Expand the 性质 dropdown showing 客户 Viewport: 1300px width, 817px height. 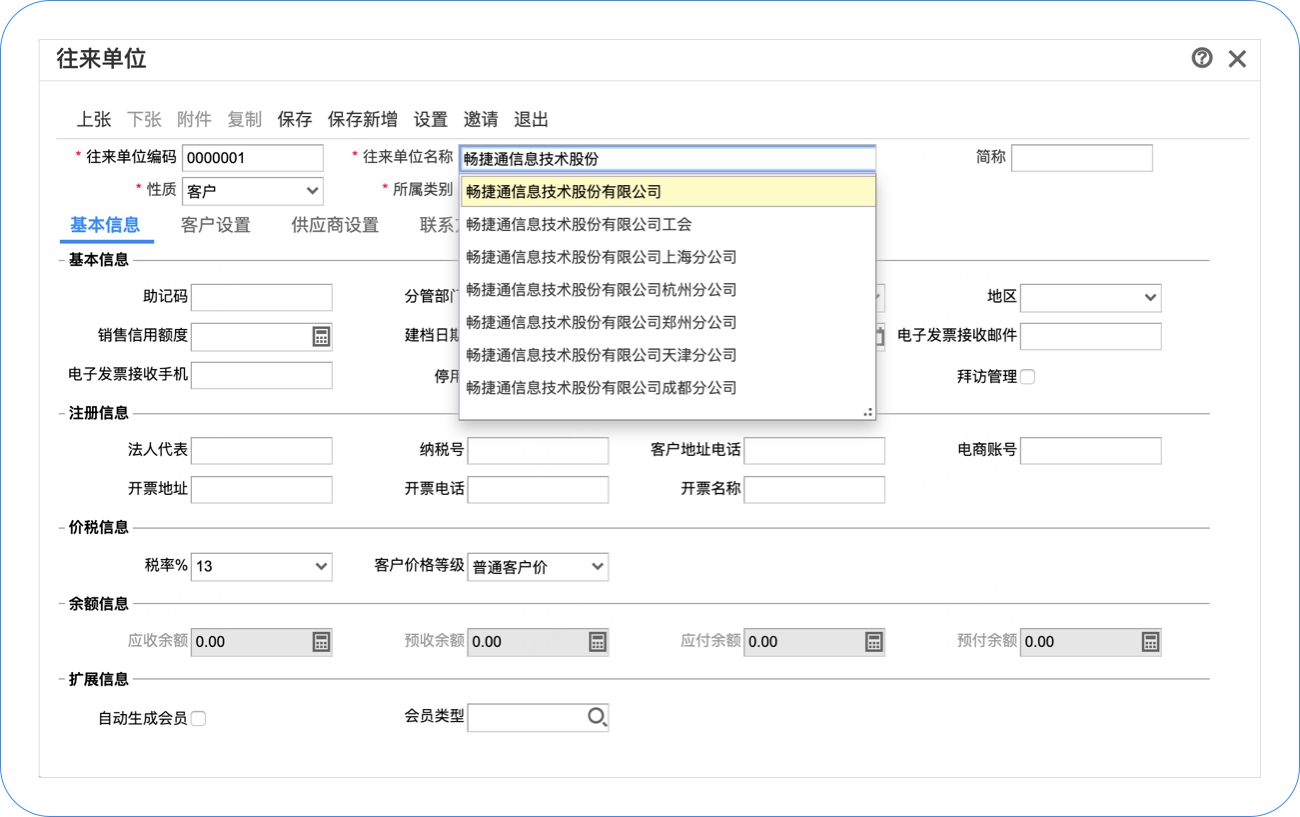[x=253, y=190]
